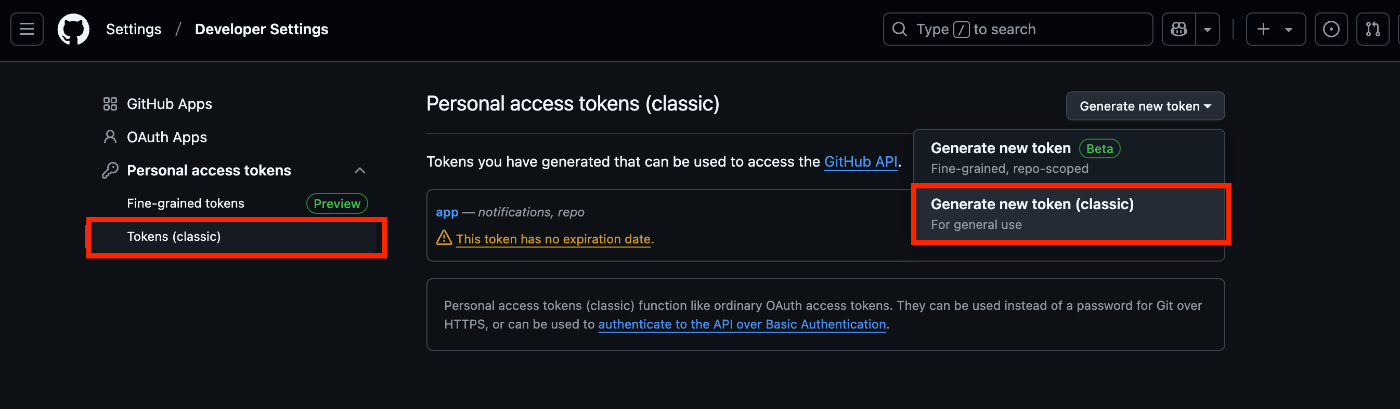Click the warning icon beside expiration notice
The width and height of the screenshot is (1400, 409).
(444, 239)
